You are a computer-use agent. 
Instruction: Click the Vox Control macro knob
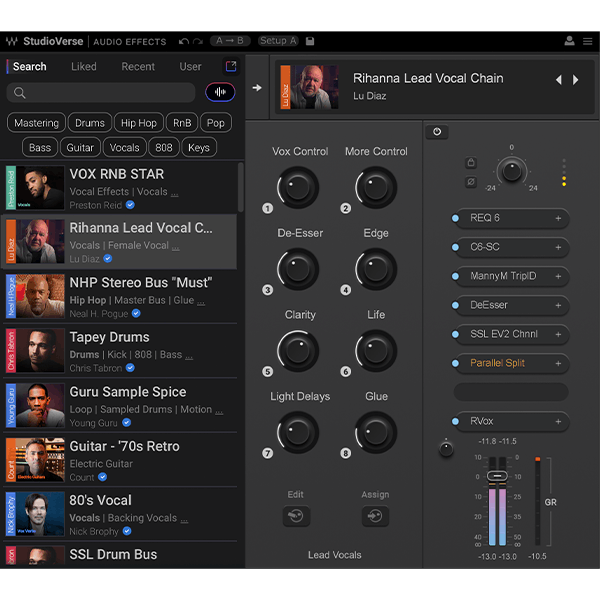(298, 188)
